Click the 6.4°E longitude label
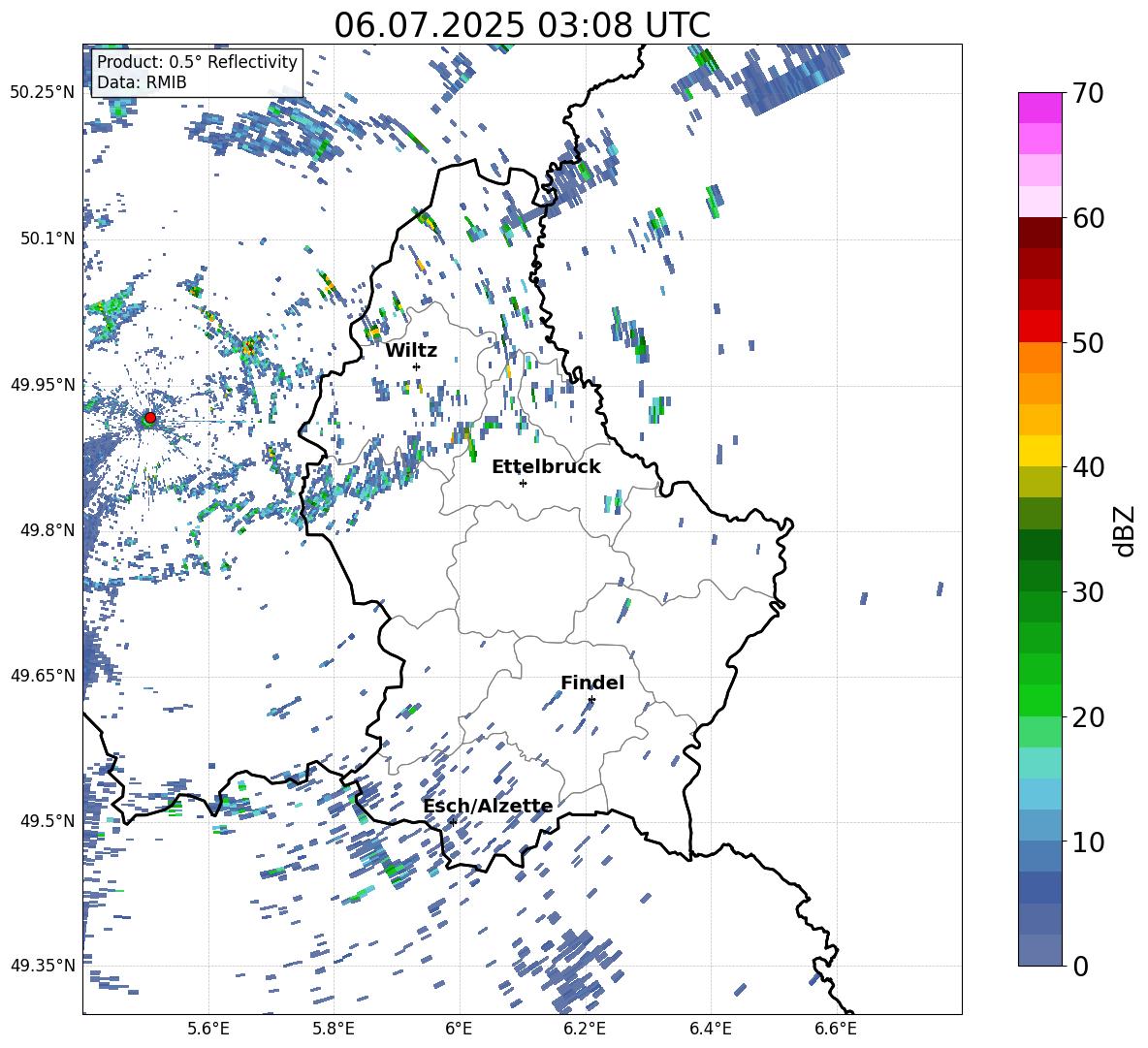 pos(710,1029)
